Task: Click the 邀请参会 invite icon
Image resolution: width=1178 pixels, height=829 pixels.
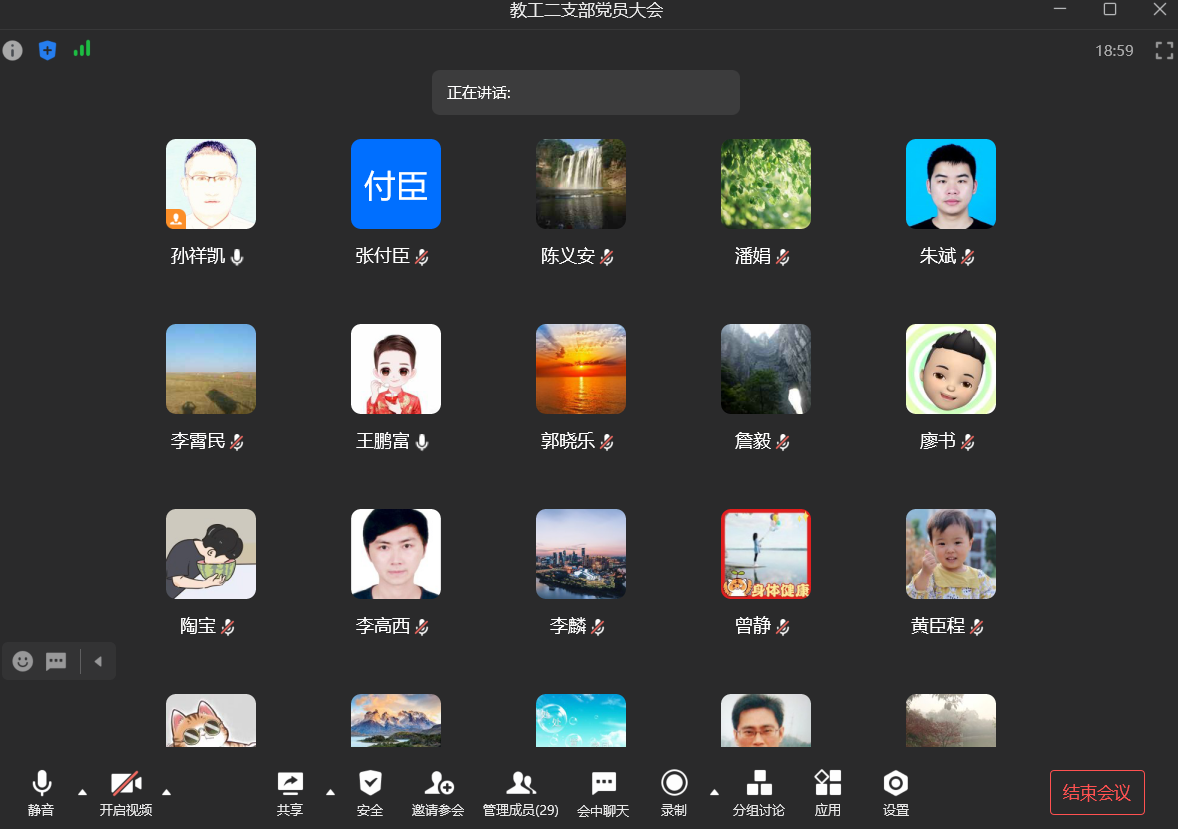Action: (x=438, y=792)
